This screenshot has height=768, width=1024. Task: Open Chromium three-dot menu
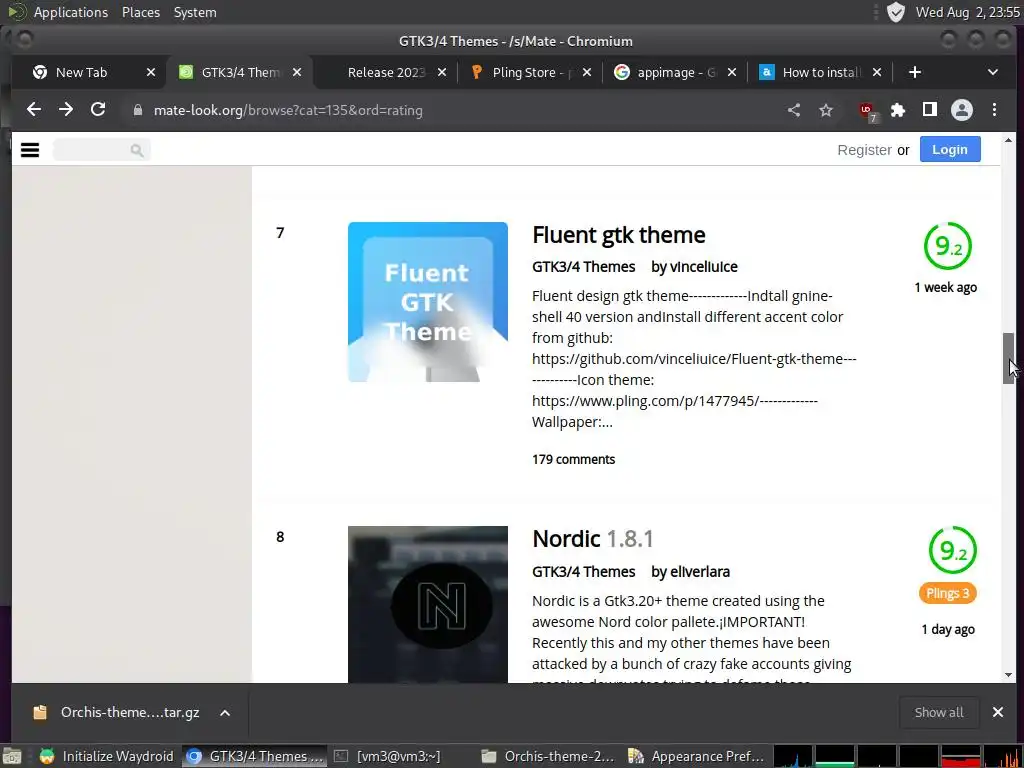point(994,110)
